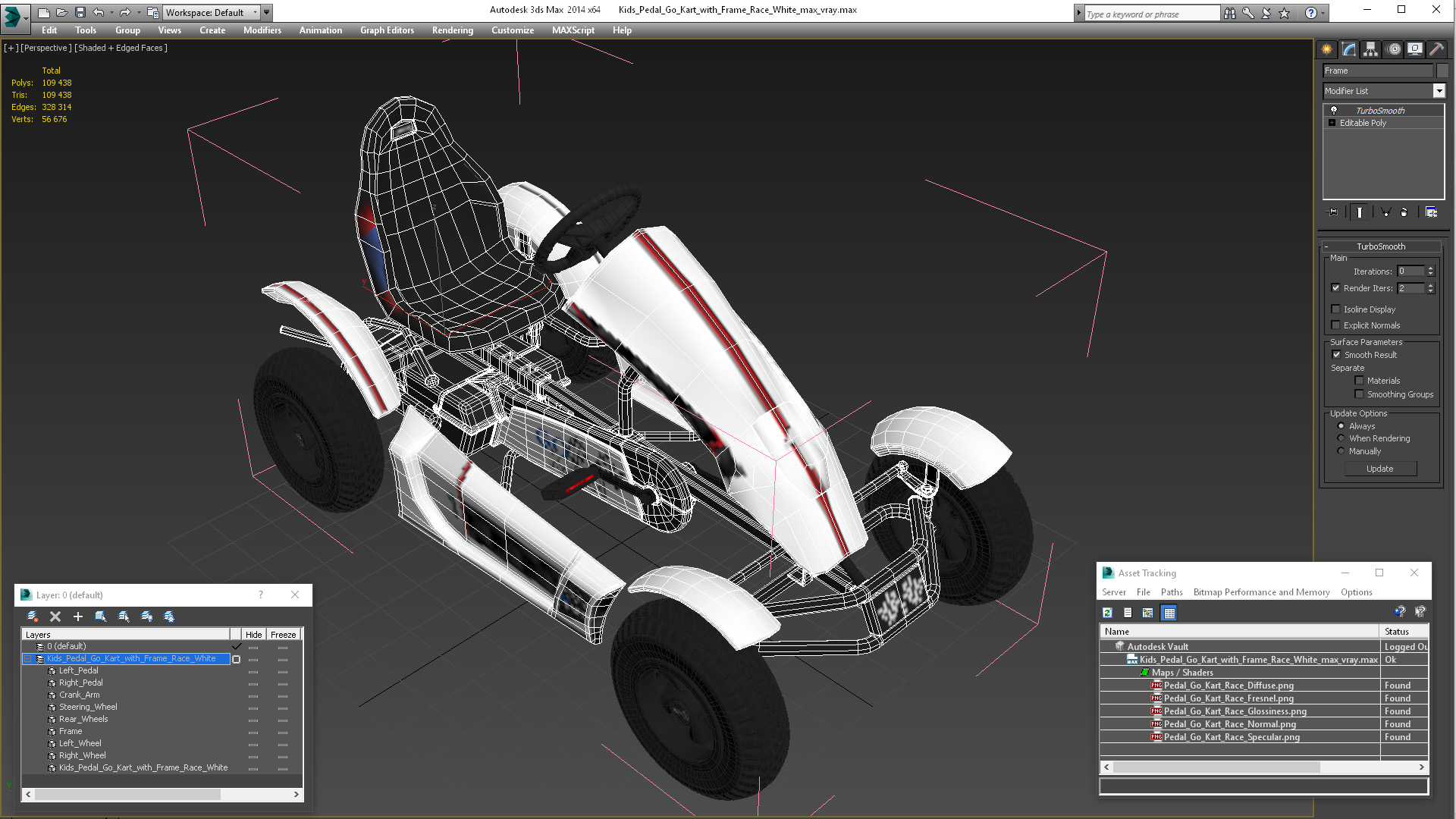Image resolution: width=1456 pixels, height=819 pixels.
Task: Open the MAXScript menu
Action: pyautogui.click(x=573, y=30)
